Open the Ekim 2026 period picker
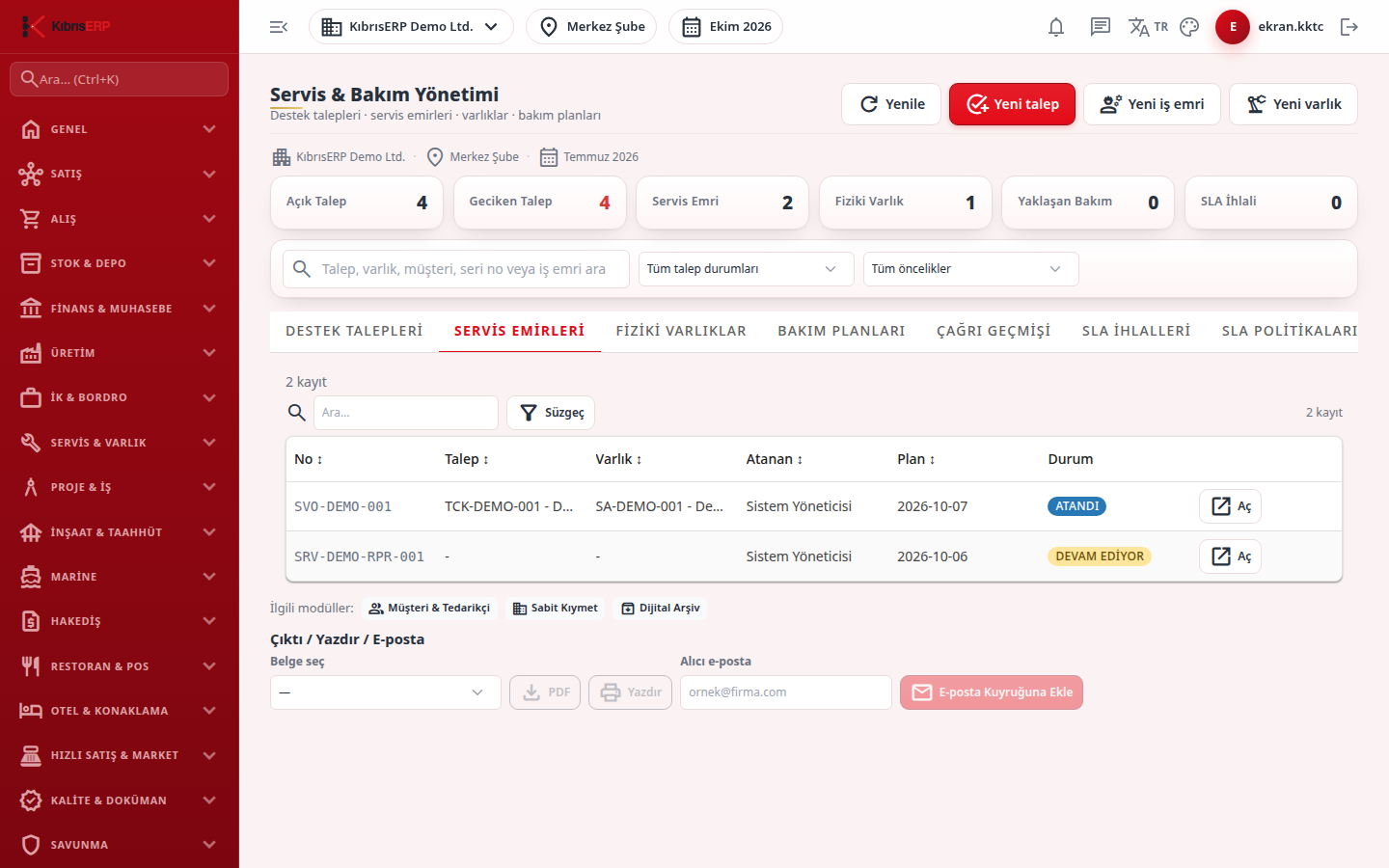The image size is (1389, 868). pyautogui.click(x=725, y=27)
